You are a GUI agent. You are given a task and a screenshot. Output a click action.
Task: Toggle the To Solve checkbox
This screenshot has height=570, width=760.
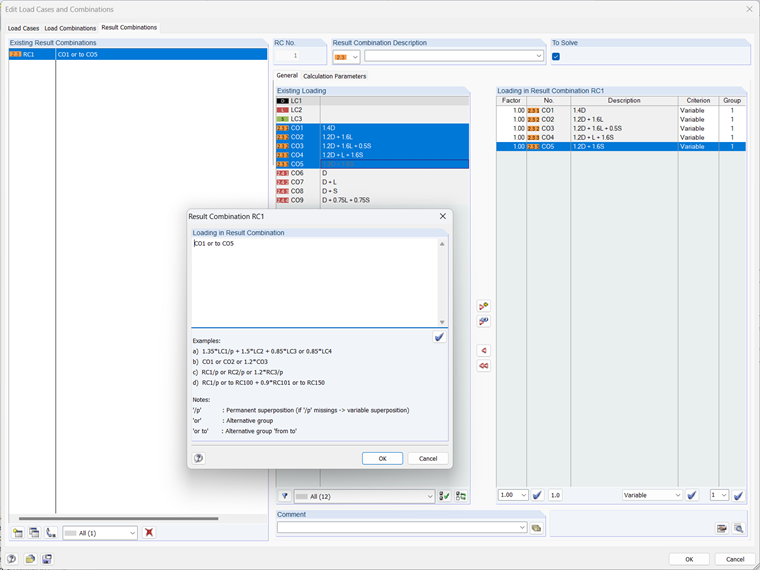[x=556, y=57]
